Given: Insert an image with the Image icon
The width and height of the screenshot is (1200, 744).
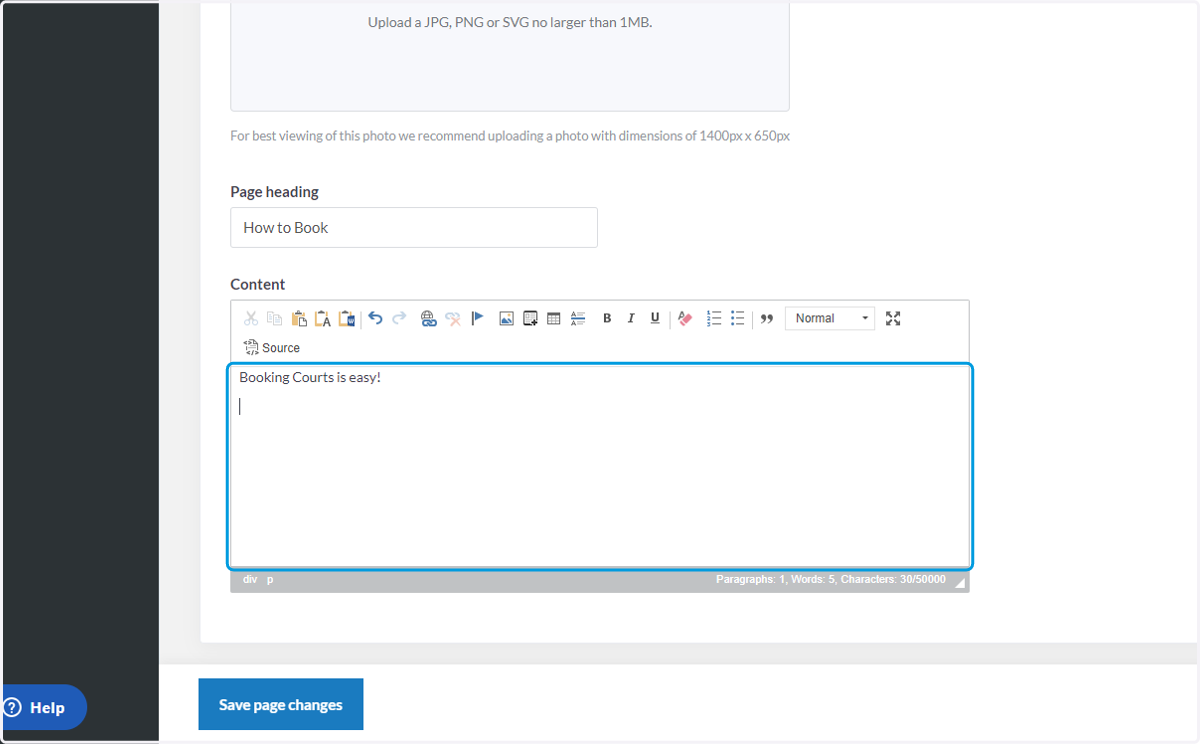Looking at the screenshot, I should [x=506, y=318].
